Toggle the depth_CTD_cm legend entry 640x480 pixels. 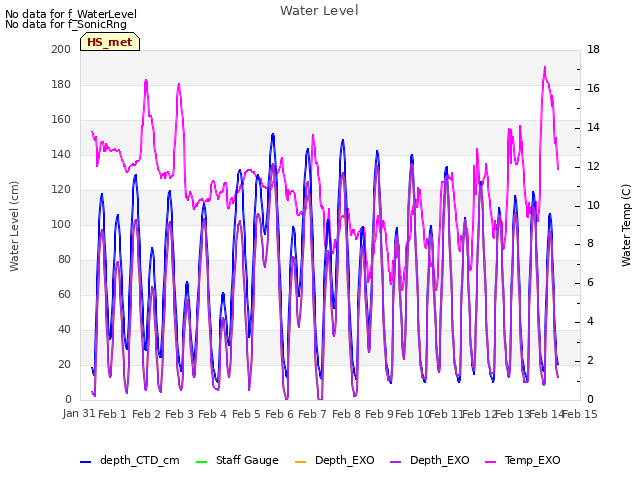pyautogui.click(x=129, y=460)
